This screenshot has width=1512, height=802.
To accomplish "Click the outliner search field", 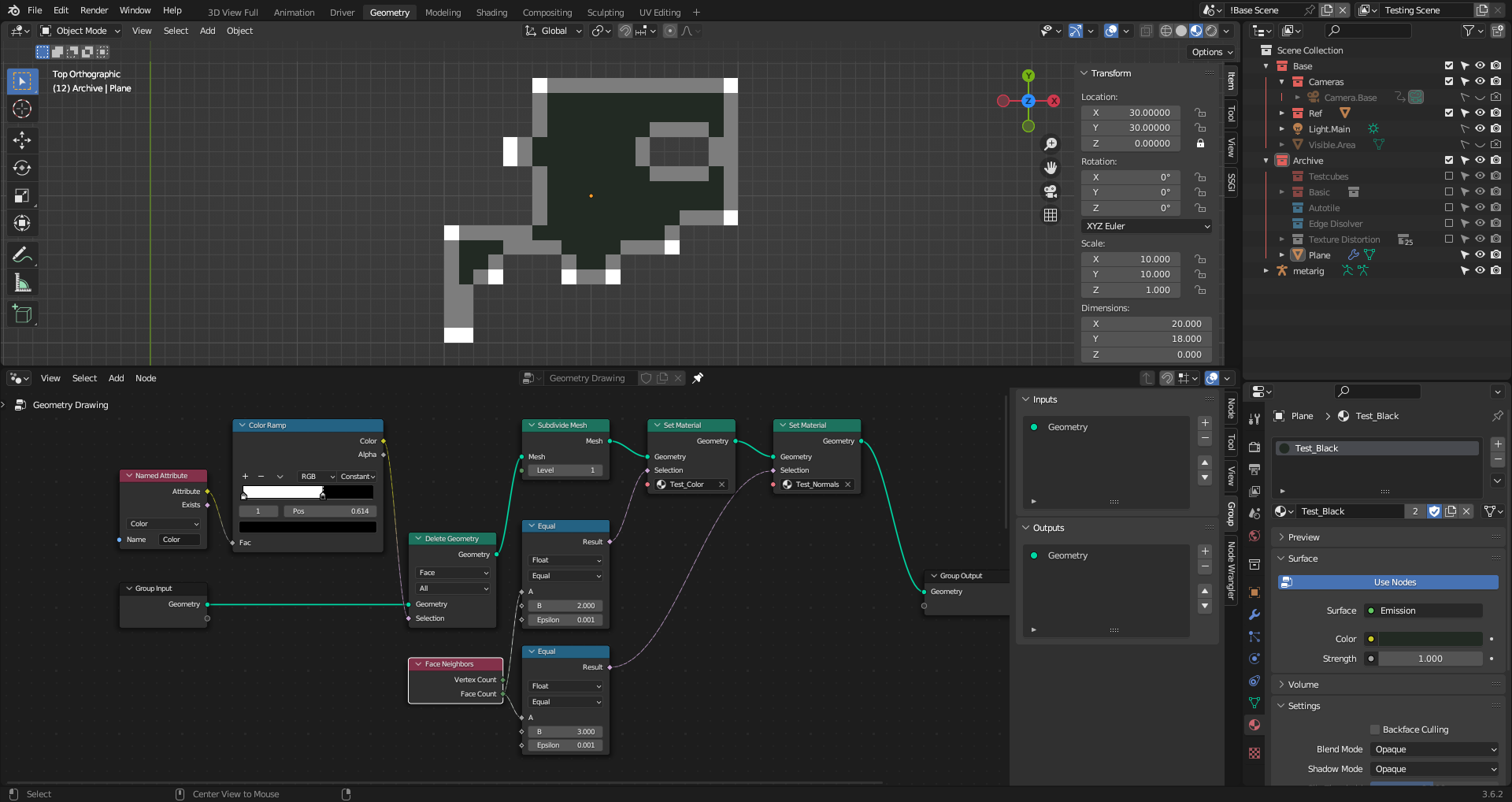I will click(x=1368, y=31).
